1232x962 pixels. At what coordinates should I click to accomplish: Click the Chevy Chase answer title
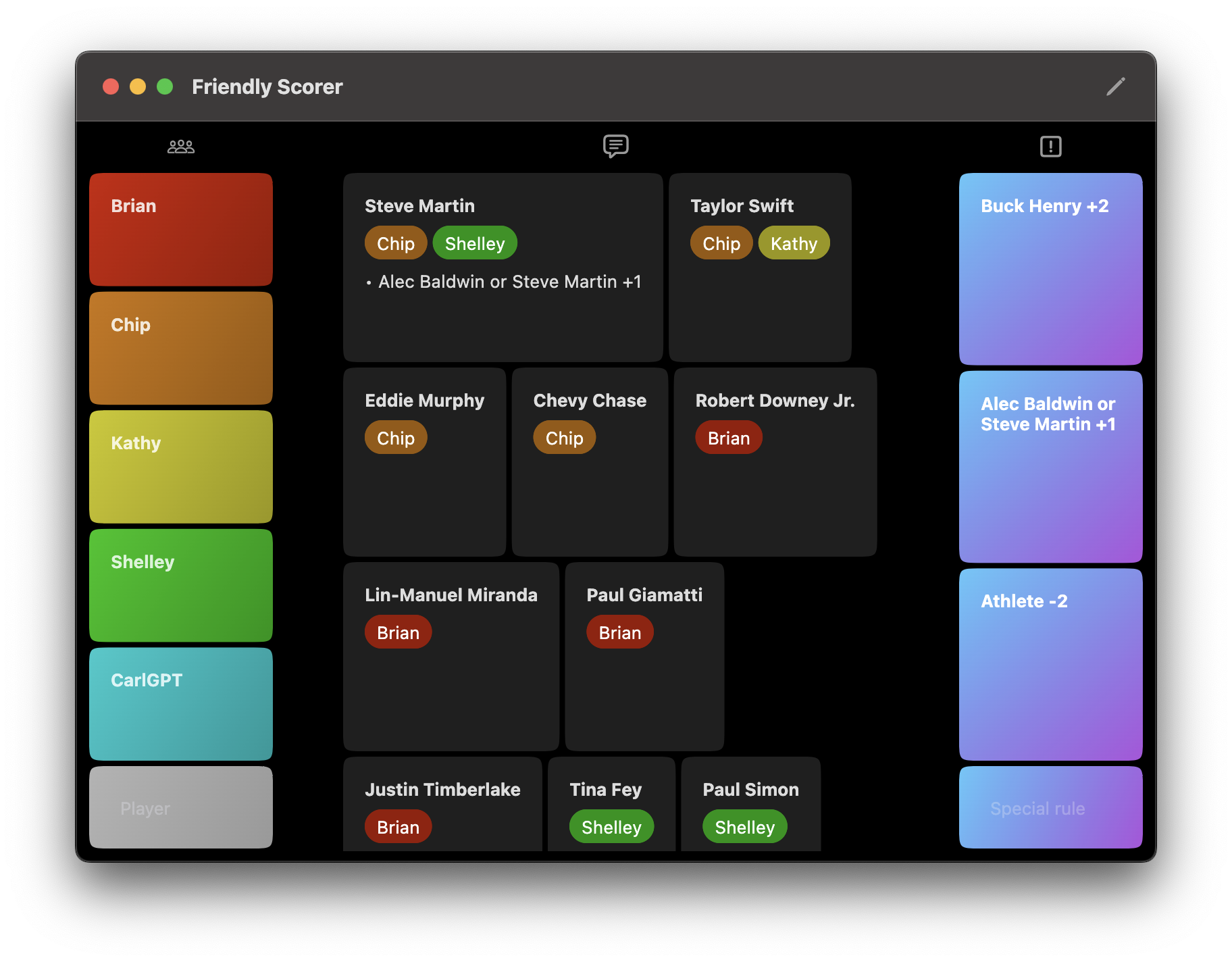590,401
